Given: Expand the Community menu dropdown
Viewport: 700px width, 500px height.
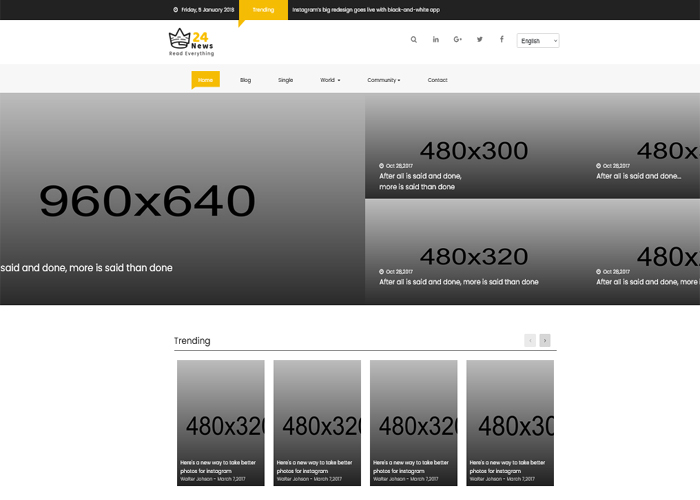Looking at the screenshot, I should (383, 80).
